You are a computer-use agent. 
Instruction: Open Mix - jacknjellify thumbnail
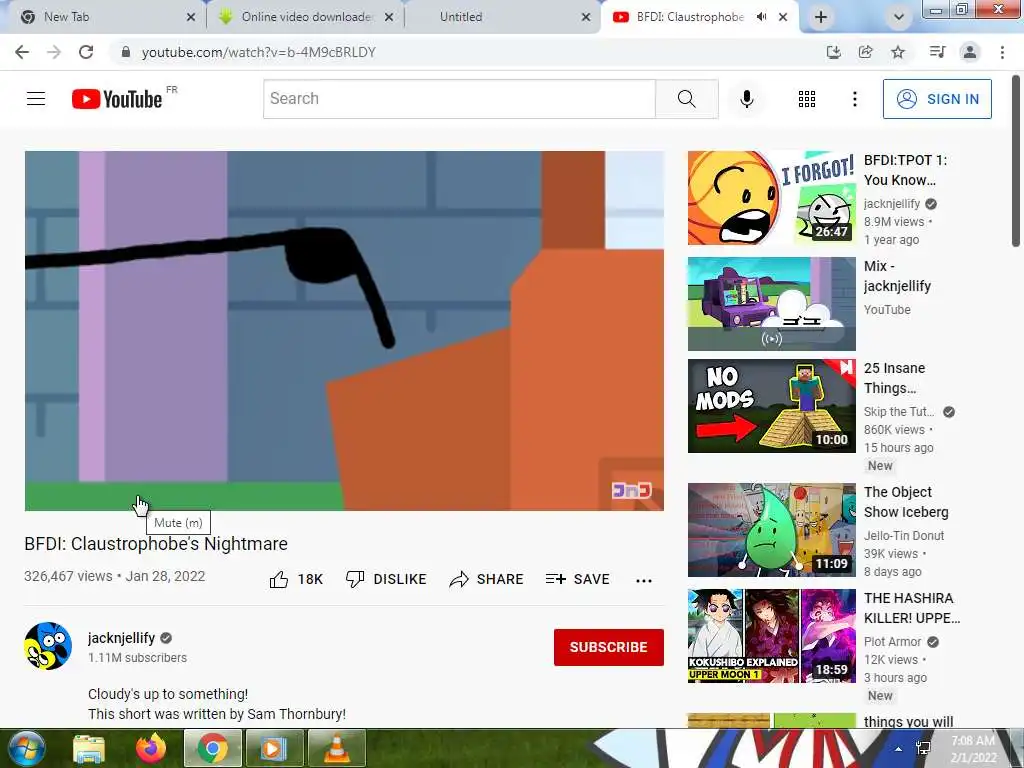pos(771,304)
